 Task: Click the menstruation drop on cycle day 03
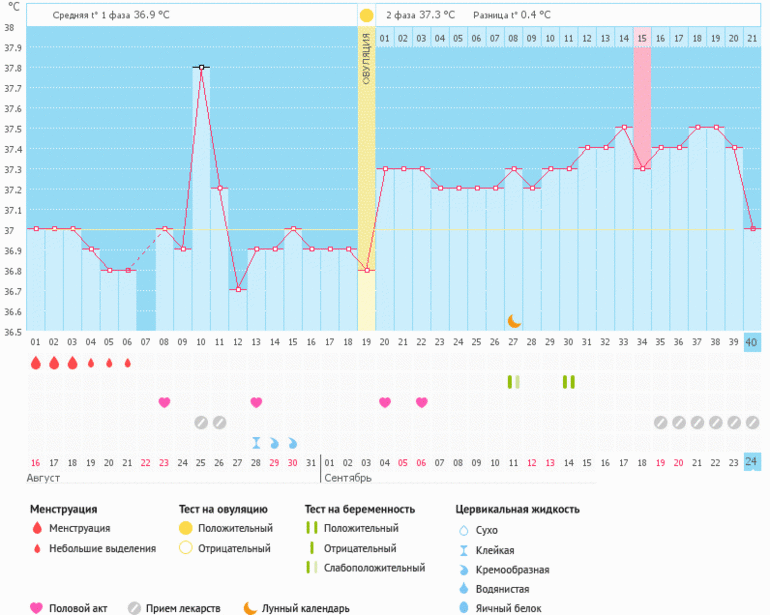coord(72,363)
